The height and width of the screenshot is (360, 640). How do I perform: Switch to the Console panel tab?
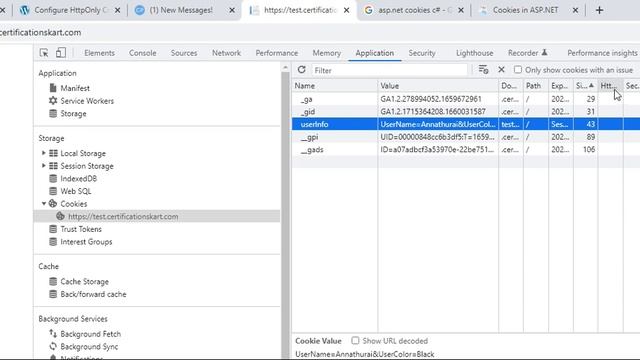142,53
